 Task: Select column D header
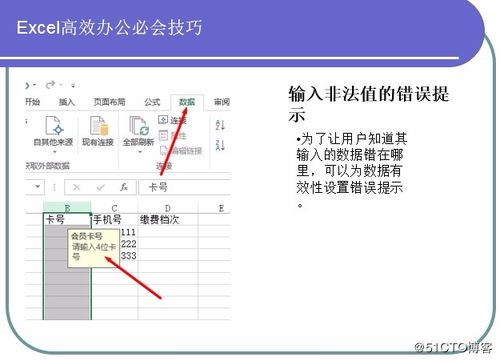pos(168,208)
